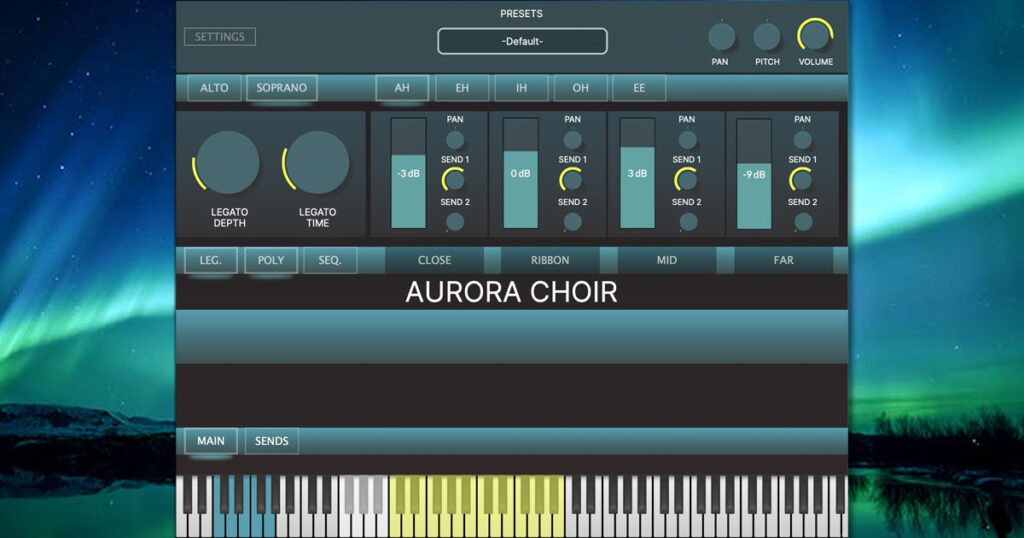Click the Close mic -3 dB fader
The width and height of the screenshot is (1024, 538).
[408, 173]
